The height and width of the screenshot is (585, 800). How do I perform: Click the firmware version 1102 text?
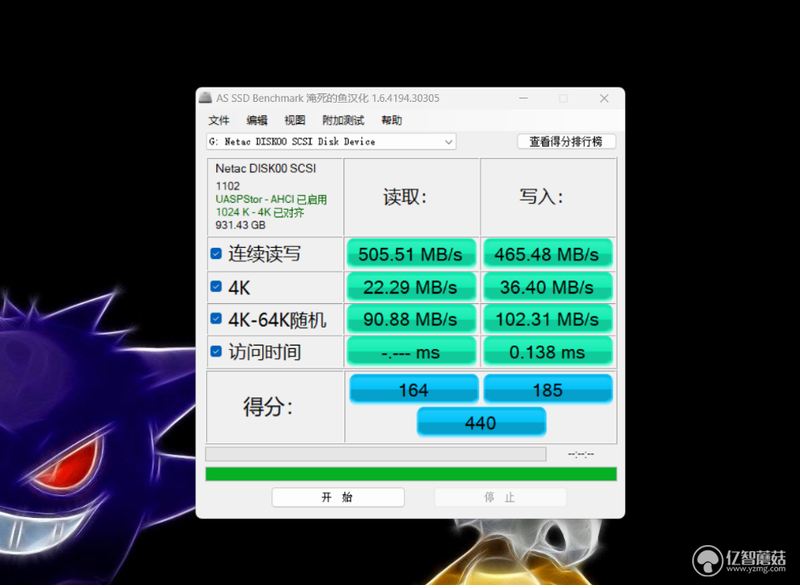tap(228, 186)
